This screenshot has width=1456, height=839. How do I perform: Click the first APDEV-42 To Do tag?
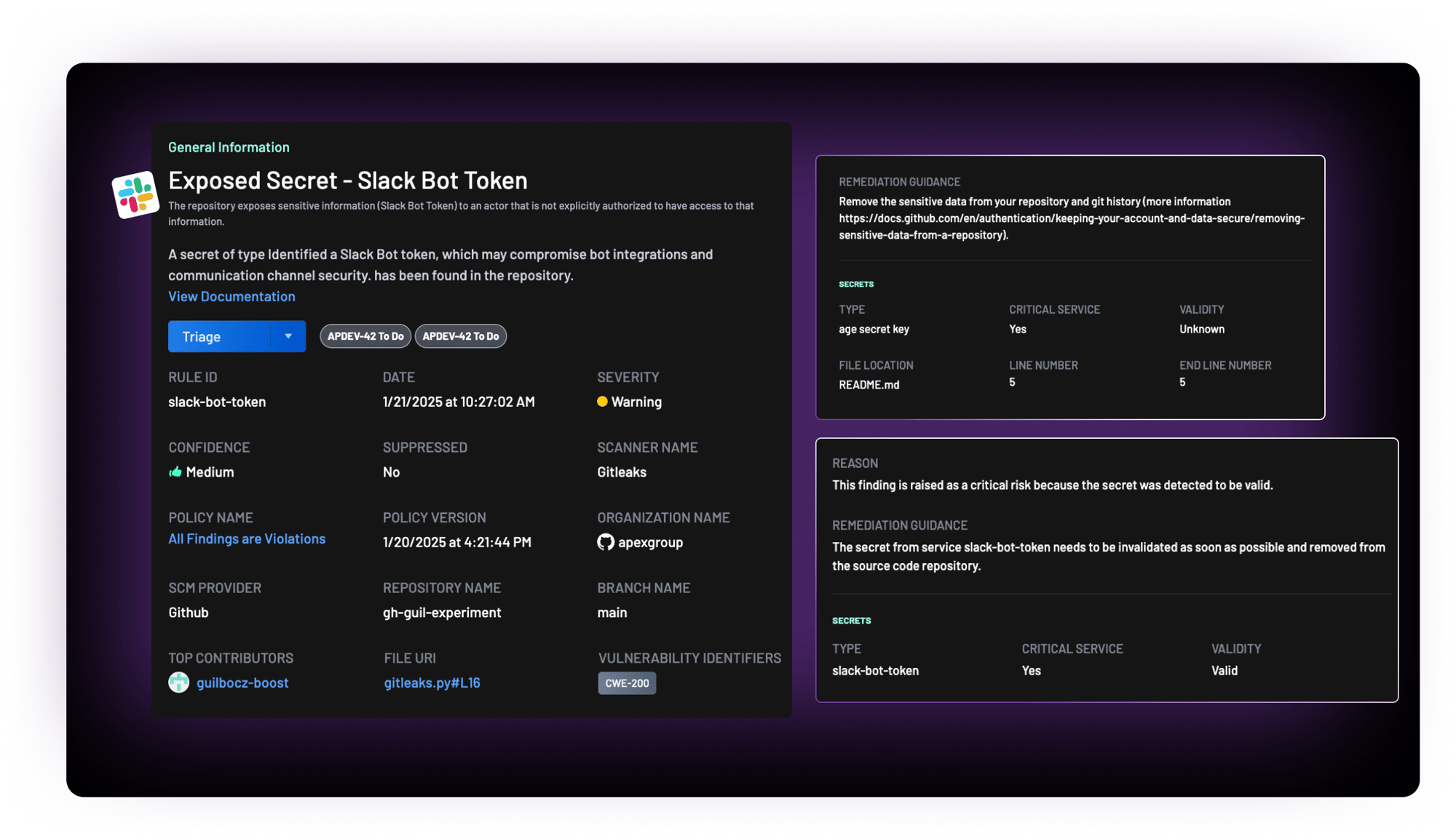[x=365, y=336]
